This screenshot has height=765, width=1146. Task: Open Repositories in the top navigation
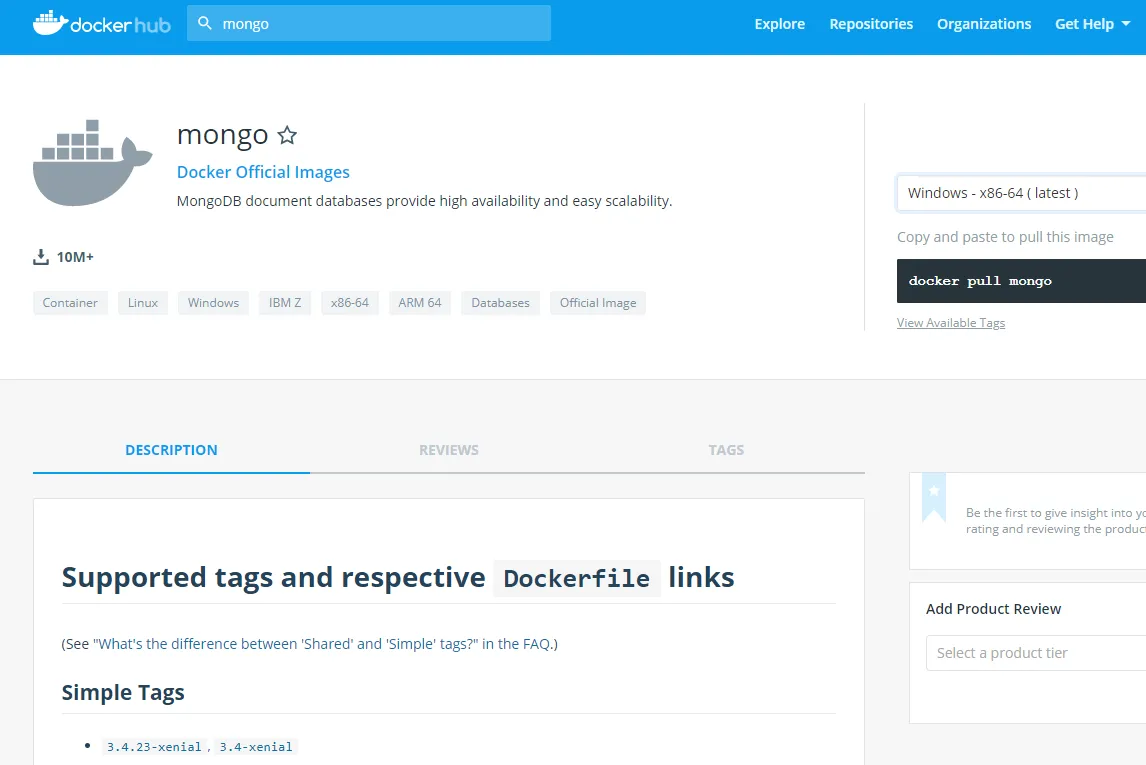[871, 24]
